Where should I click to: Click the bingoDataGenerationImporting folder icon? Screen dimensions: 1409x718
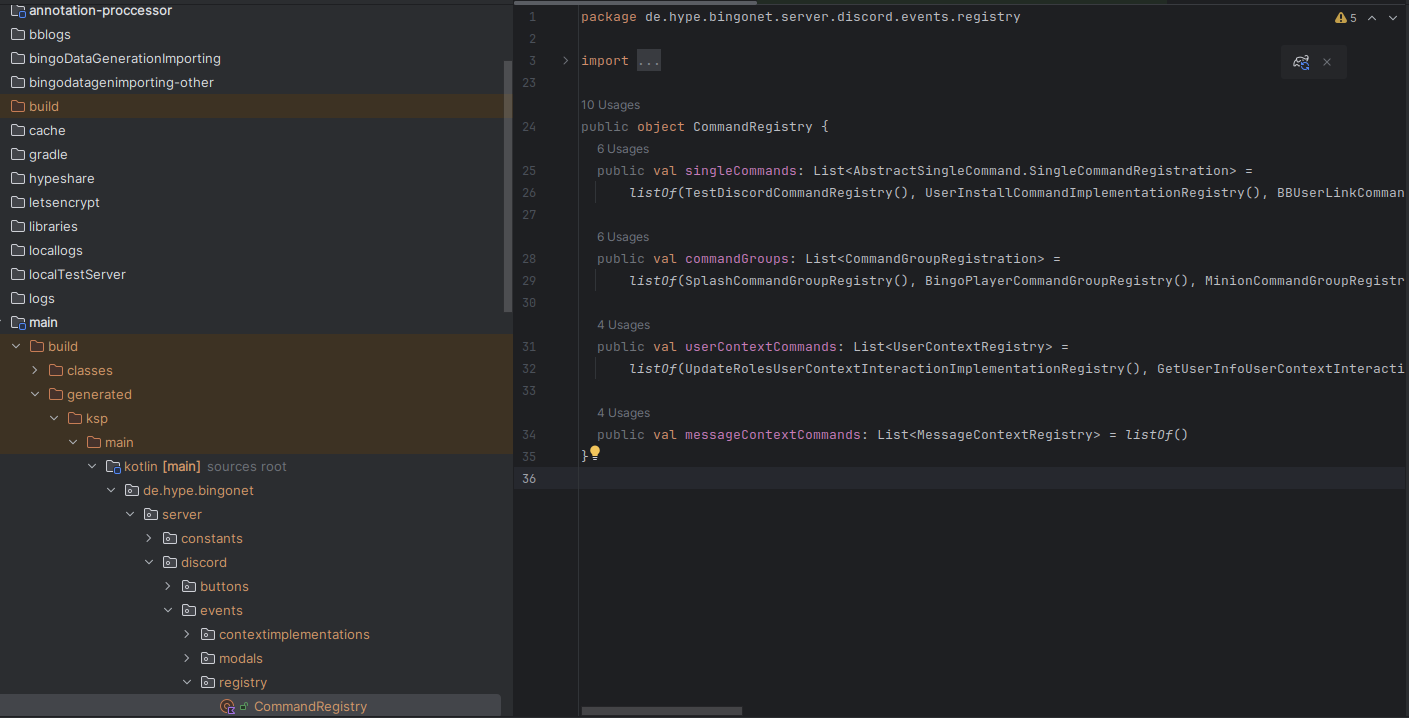coord(17,58)
